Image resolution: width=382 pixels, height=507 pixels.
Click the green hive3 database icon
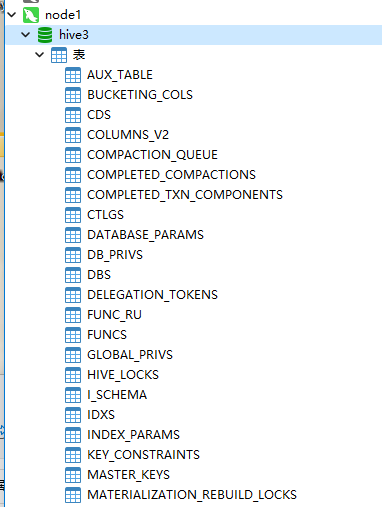click(45, 35)
